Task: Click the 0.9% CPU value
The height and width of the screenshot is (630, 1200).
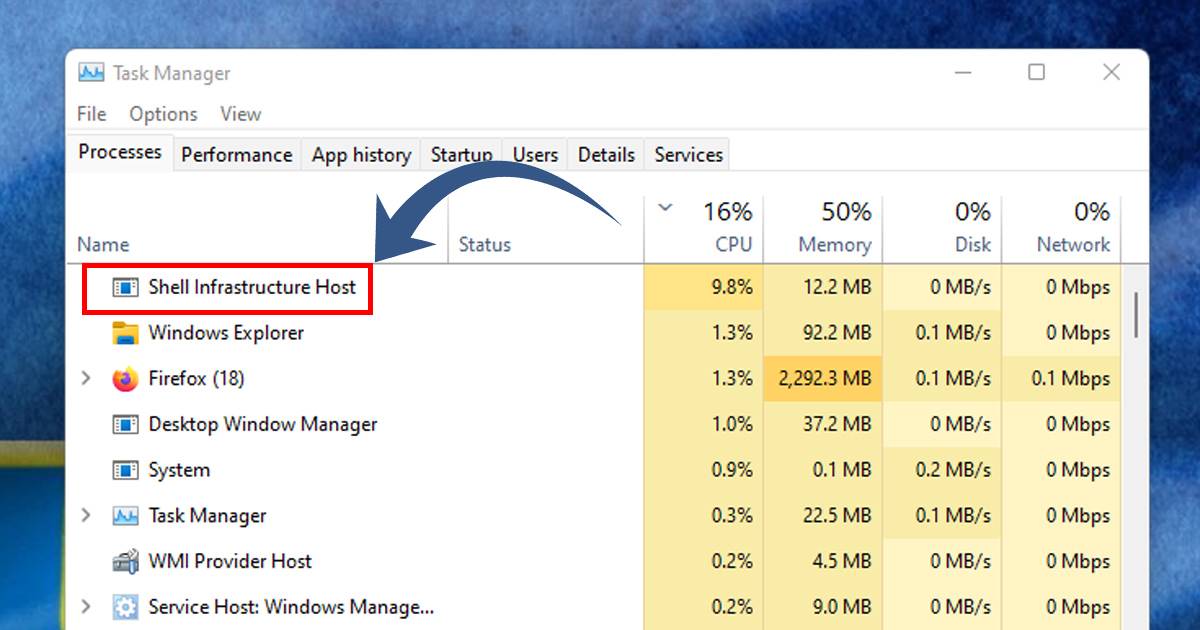Action: [732, 470]
